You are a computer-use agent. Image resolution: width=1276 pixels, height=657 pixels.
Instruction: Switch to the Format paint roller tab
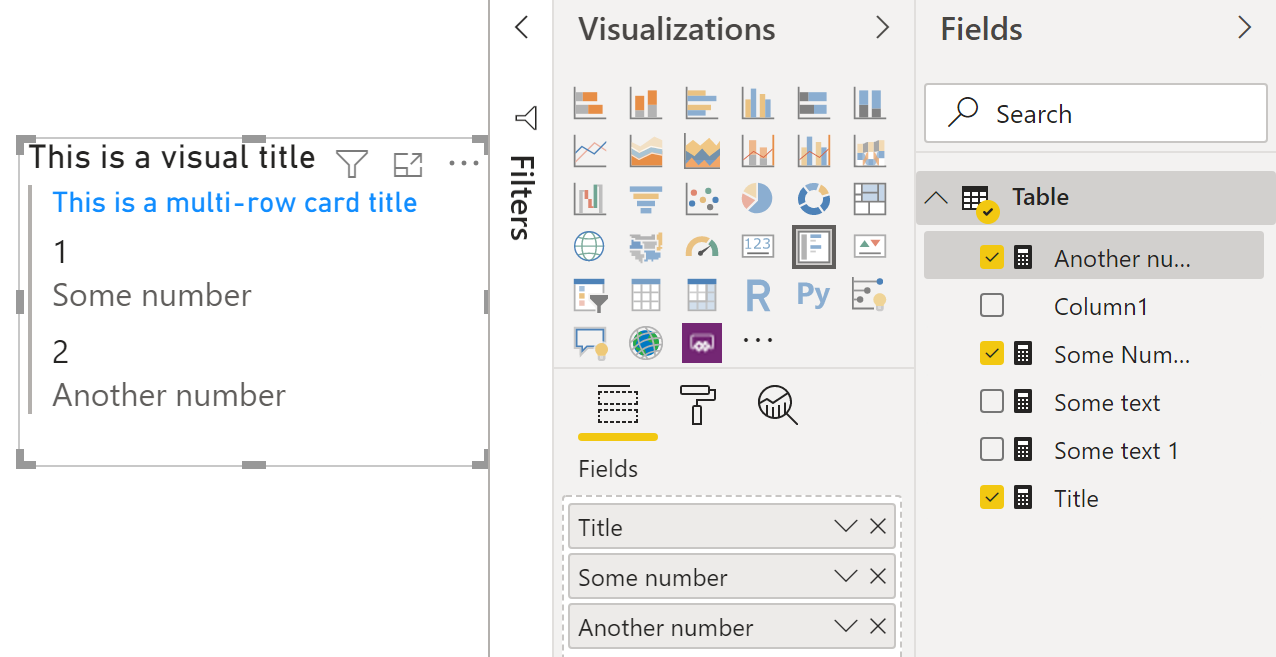click(697, 404)
